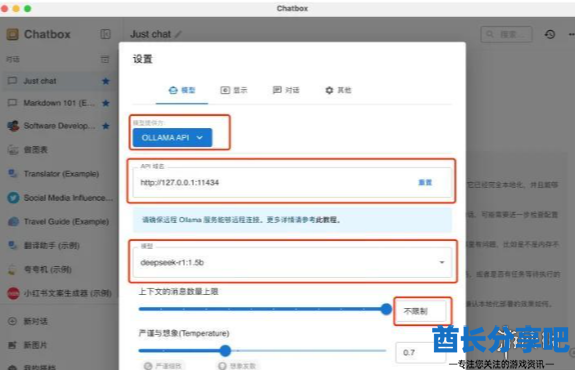
Task: Reset the API host with 重置
Action: pos(425,183)
